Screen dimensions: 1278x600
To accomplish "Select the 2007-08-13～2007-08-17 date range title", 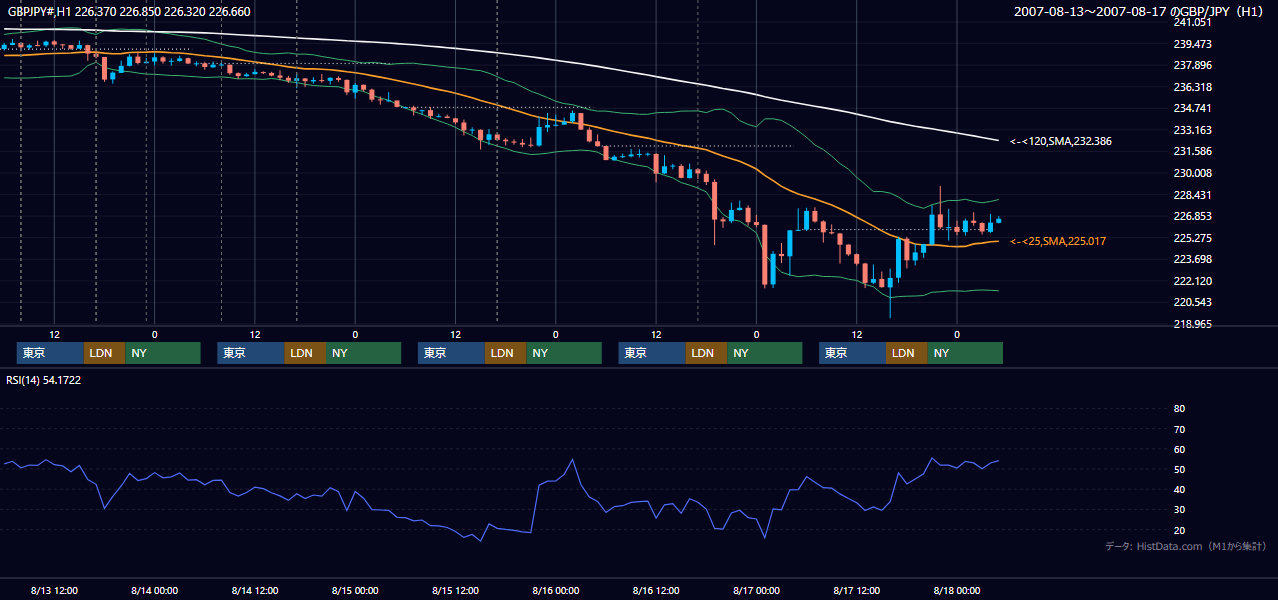I will (1140, 11).
